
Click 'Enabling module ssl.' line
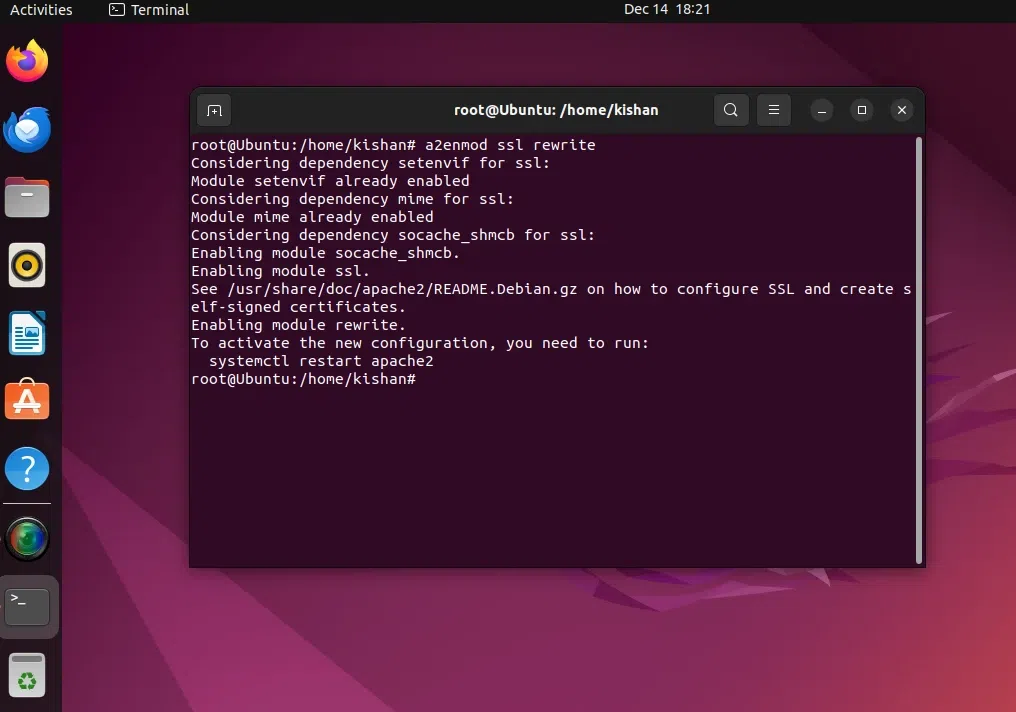(281, 271)
